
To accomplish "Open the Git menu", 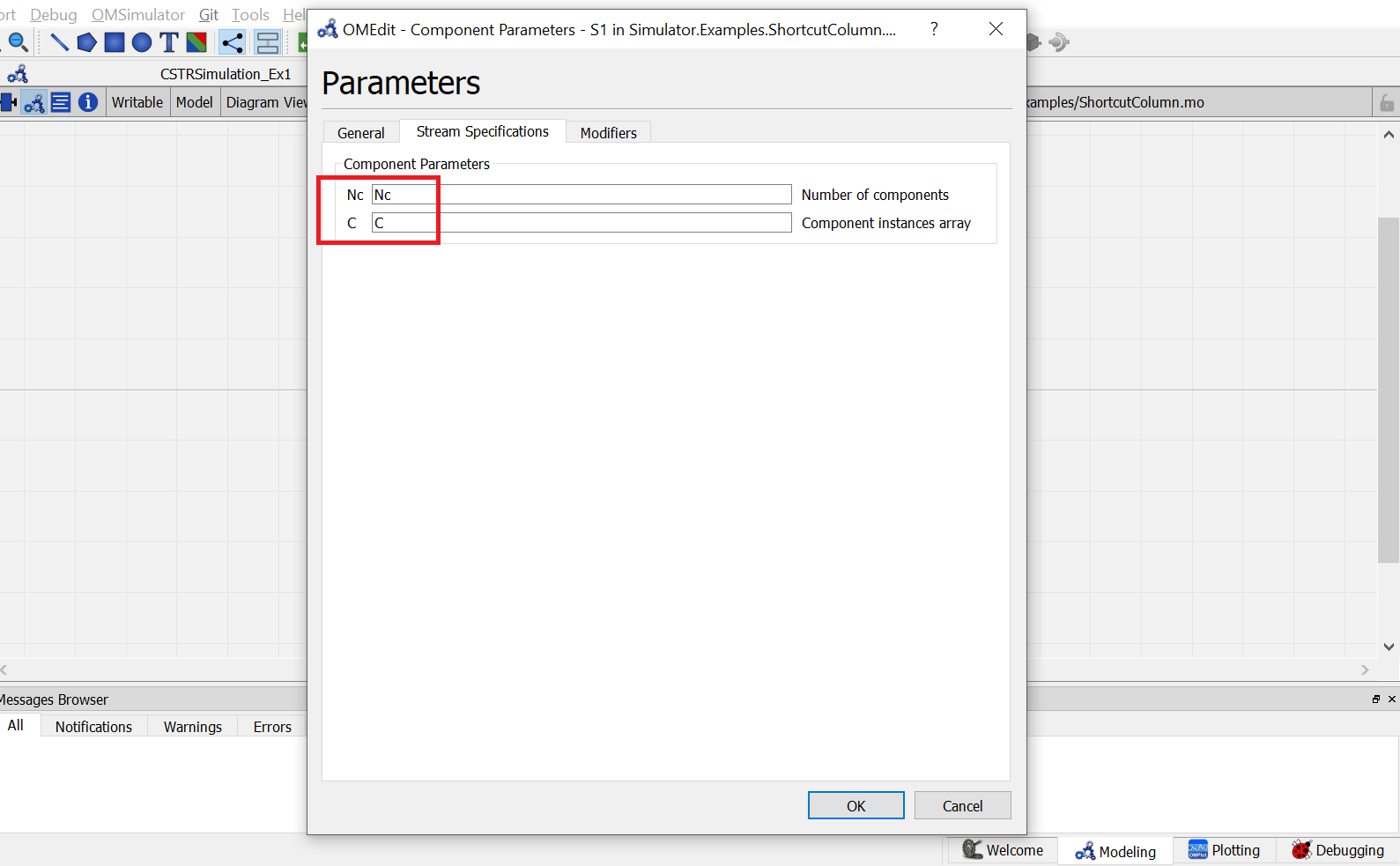I will click(209, 15).
